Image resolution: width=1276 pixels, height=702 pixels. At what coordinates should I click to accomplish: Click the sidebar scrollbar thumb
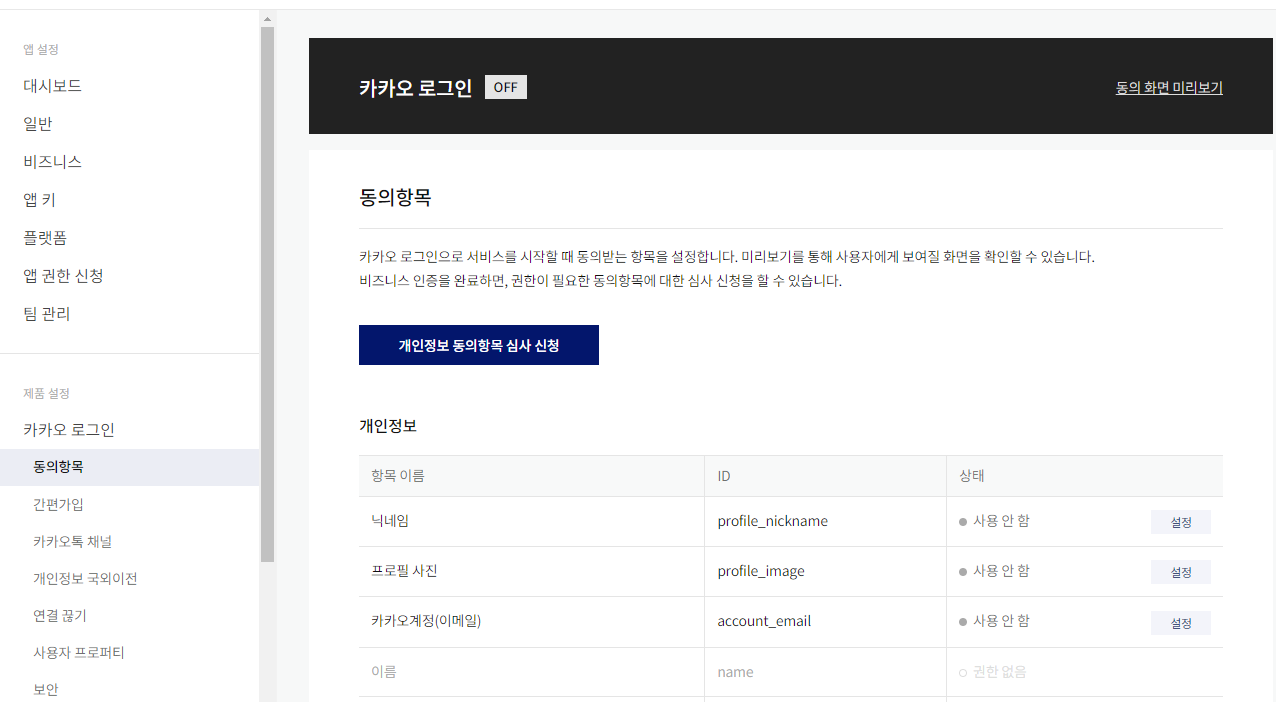(x=267, y=294)
